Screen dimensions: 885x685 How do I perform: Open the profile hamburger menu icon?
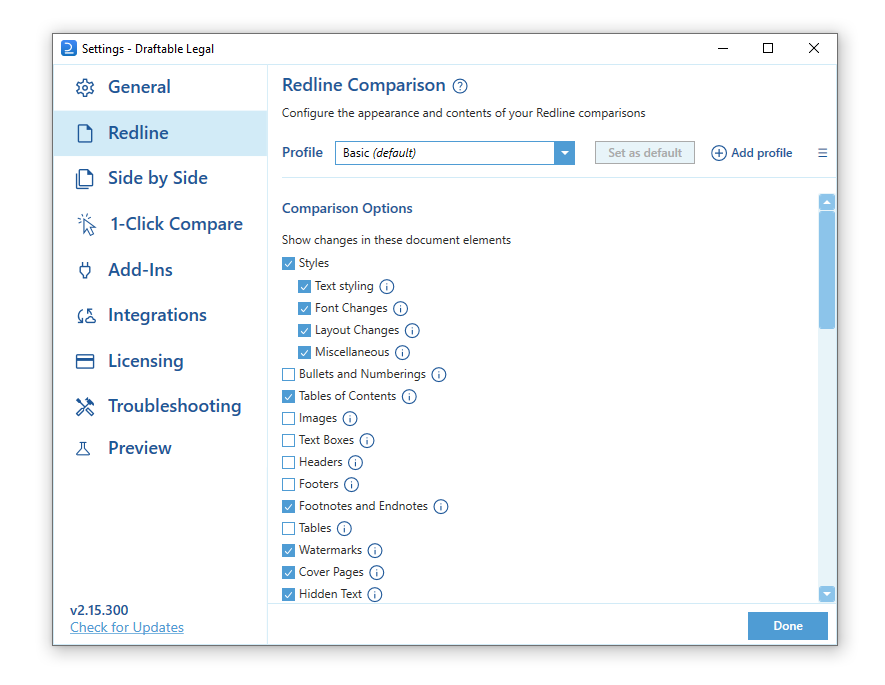pos(822,153)
